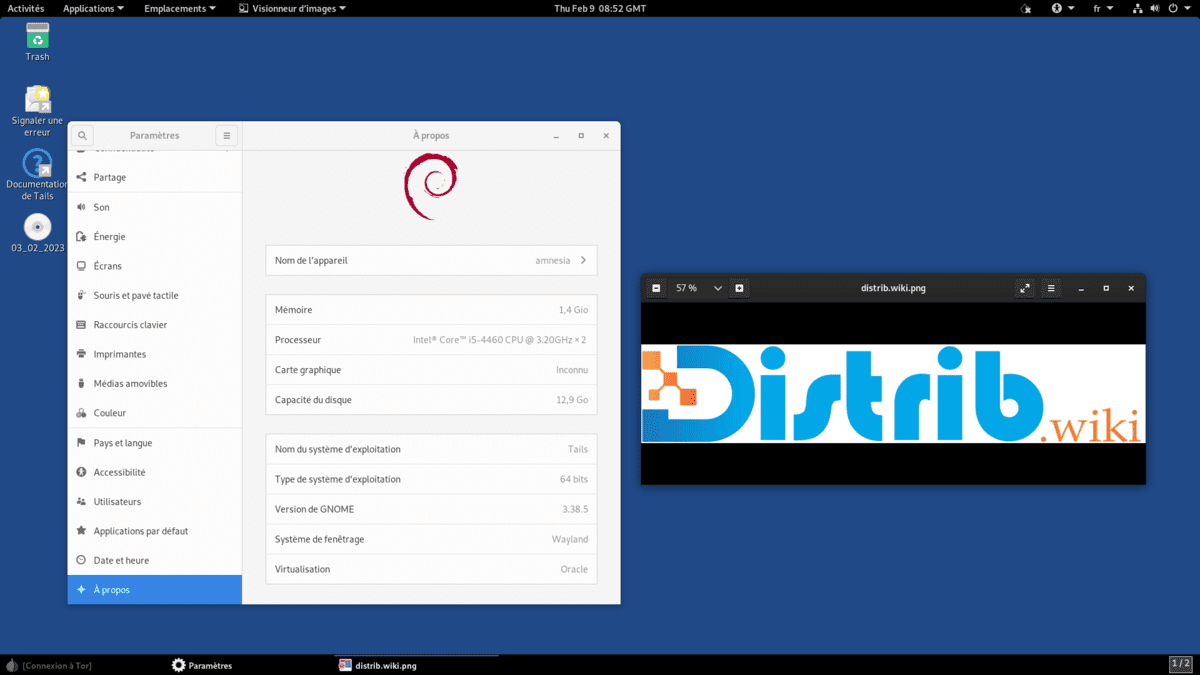Open the Signaler une erreur desktop icon

37,110
